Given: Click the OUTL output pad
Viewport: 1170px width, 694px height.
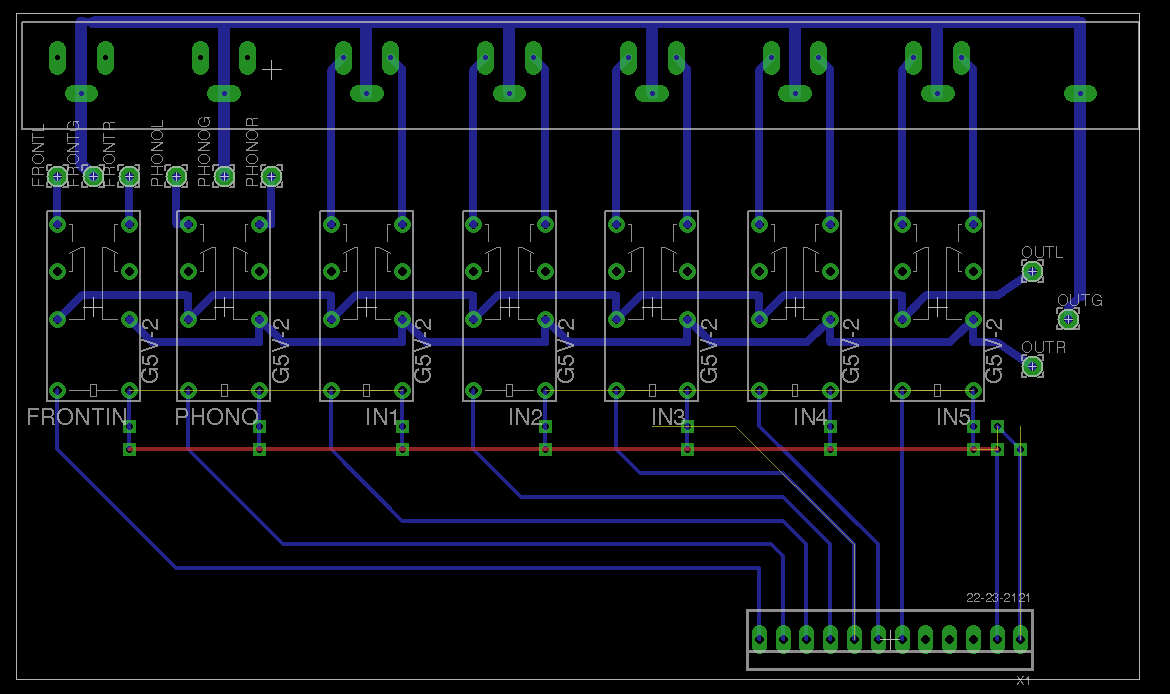Looking at the screenshot, I should pos(1032,270).
